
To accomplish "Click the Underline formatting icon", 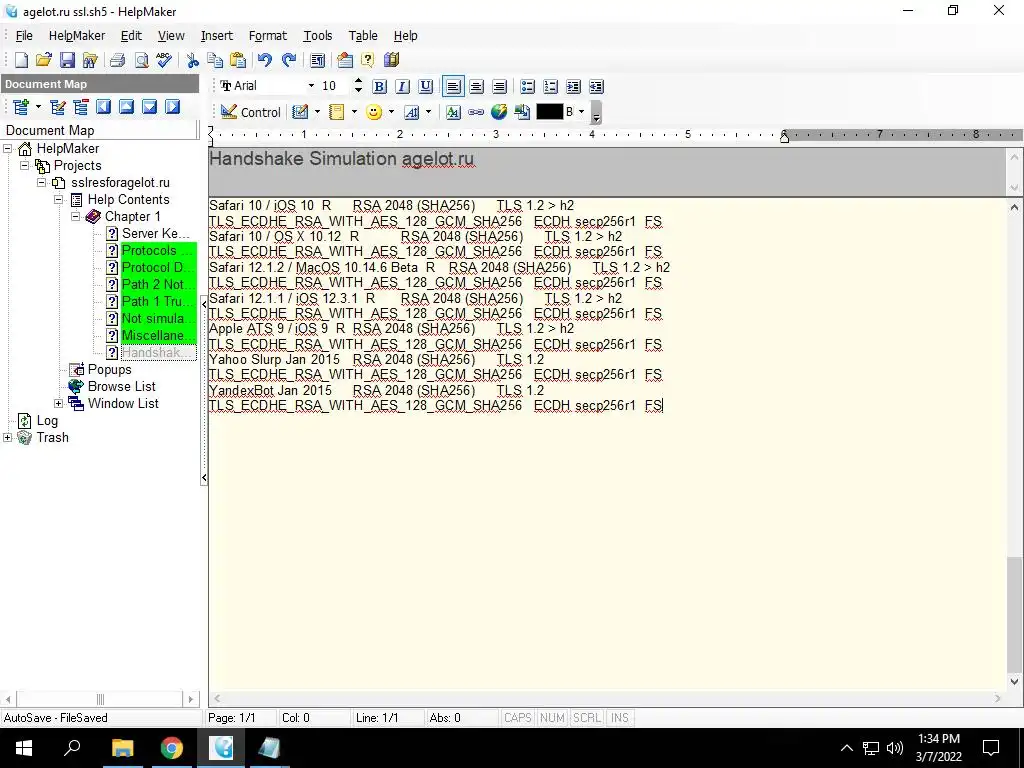I will pos(426,86).
